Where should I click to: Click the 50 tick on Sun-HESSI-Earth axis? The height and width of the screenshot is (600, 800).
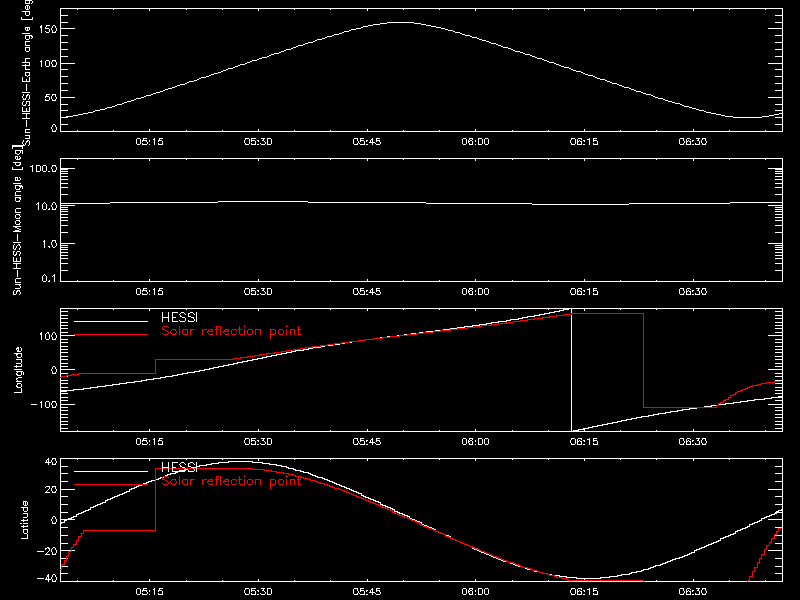(x=51, y=97)
